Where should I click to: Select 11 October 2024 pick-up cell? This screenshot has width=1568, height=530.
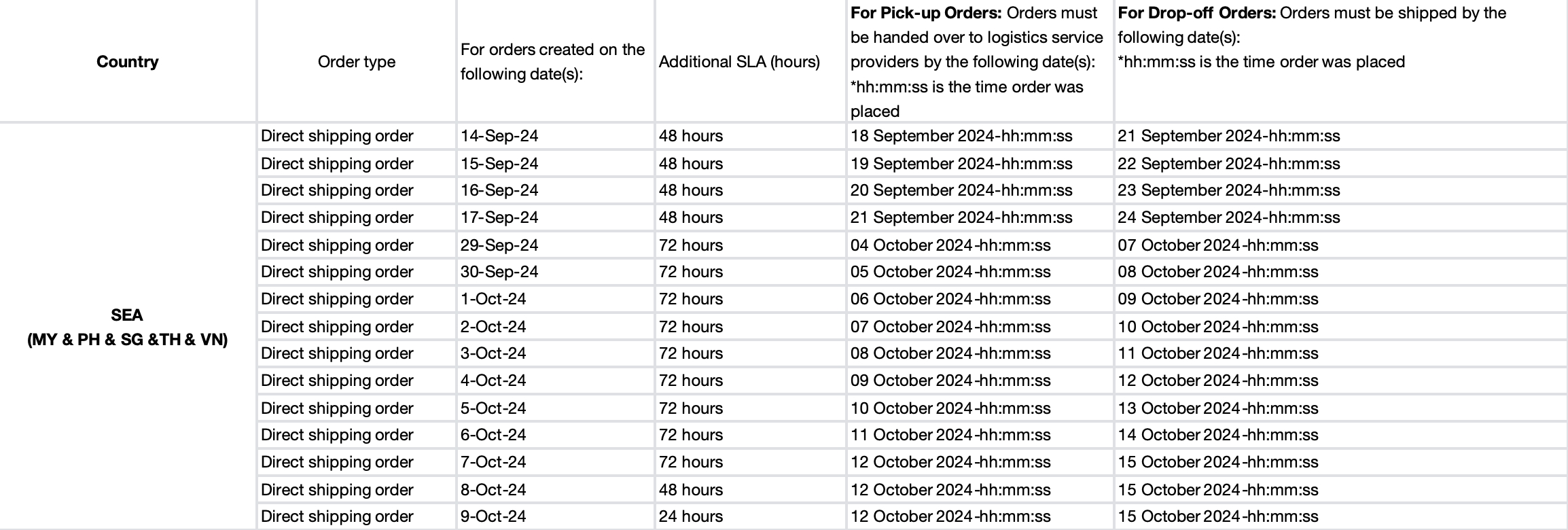pyautogui.click(x=950, y=435)
